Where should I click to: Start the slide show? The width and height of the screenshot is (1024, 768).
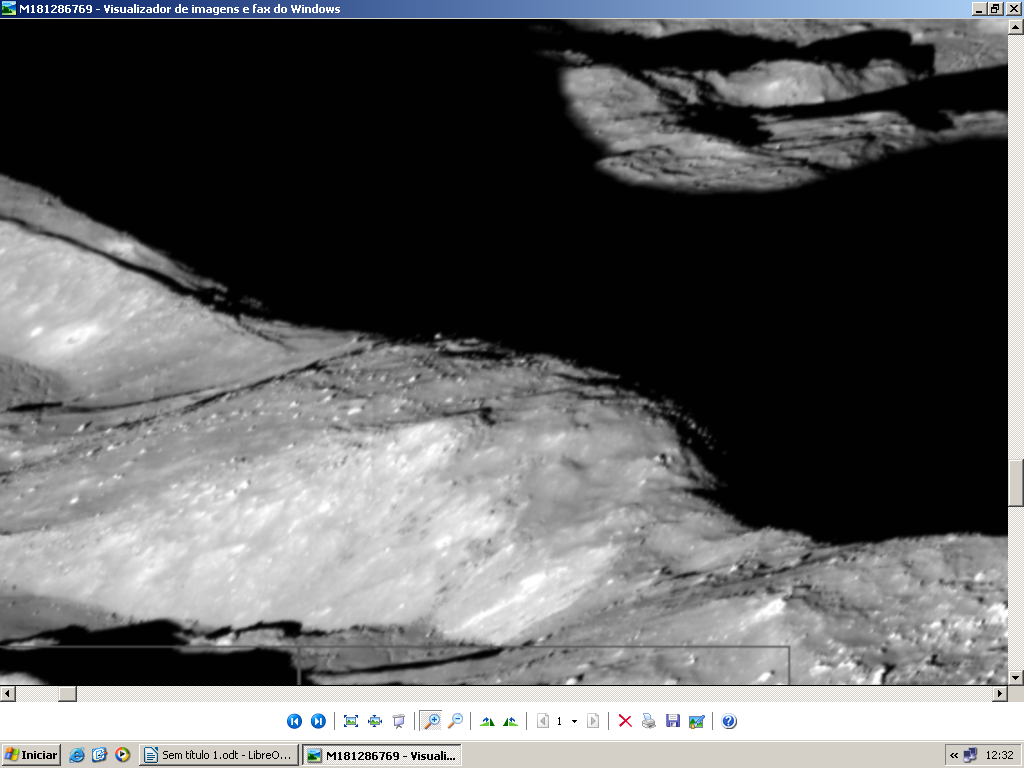[x=399, y=721]
